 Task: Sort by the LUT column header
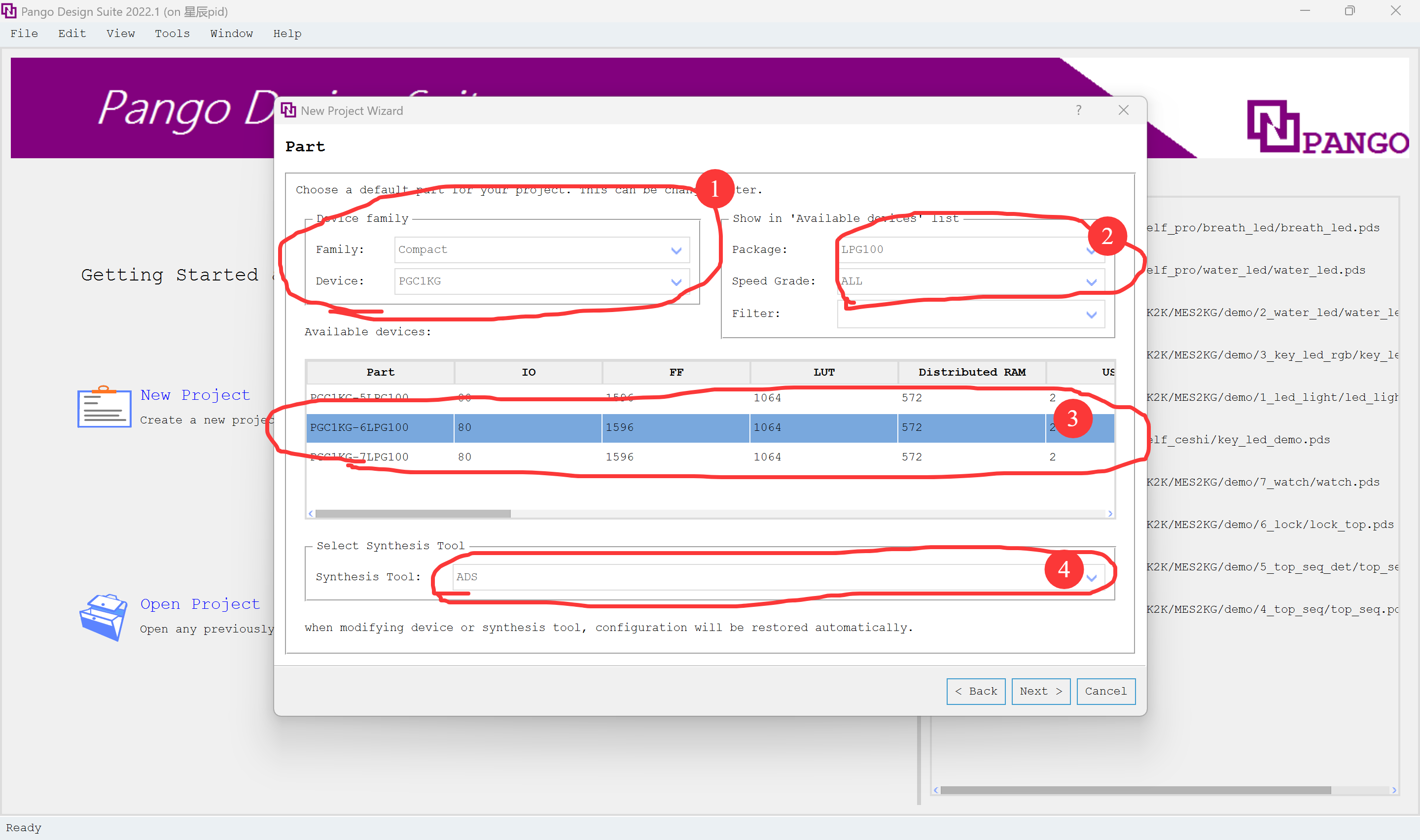(823, 372)
